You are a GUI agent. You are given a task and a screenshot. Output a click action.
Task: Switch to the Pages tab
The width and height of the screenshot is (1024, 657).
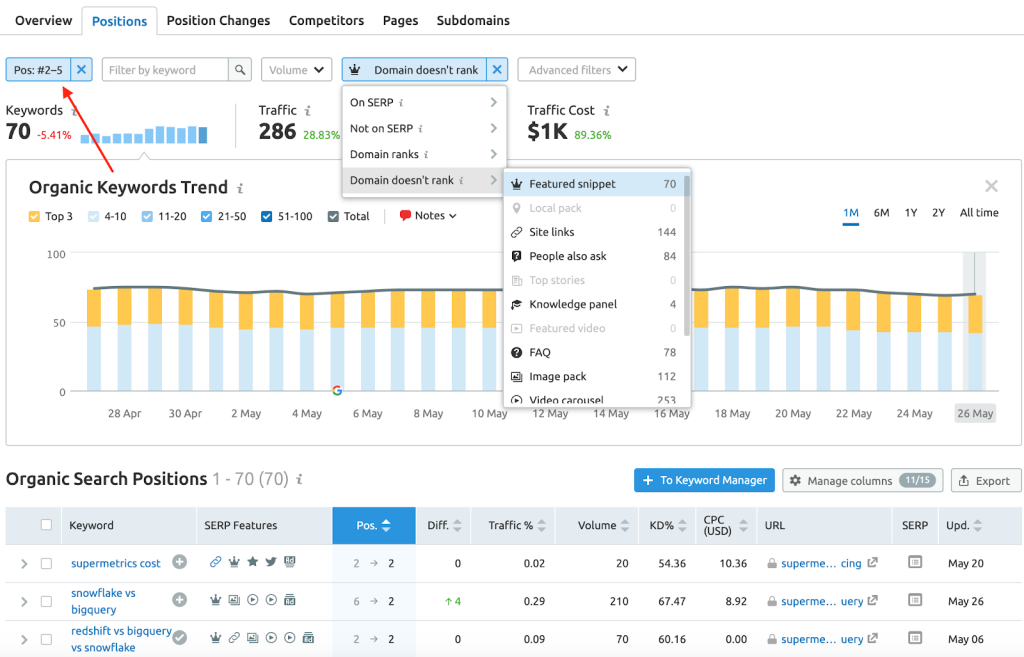(400, 21)
